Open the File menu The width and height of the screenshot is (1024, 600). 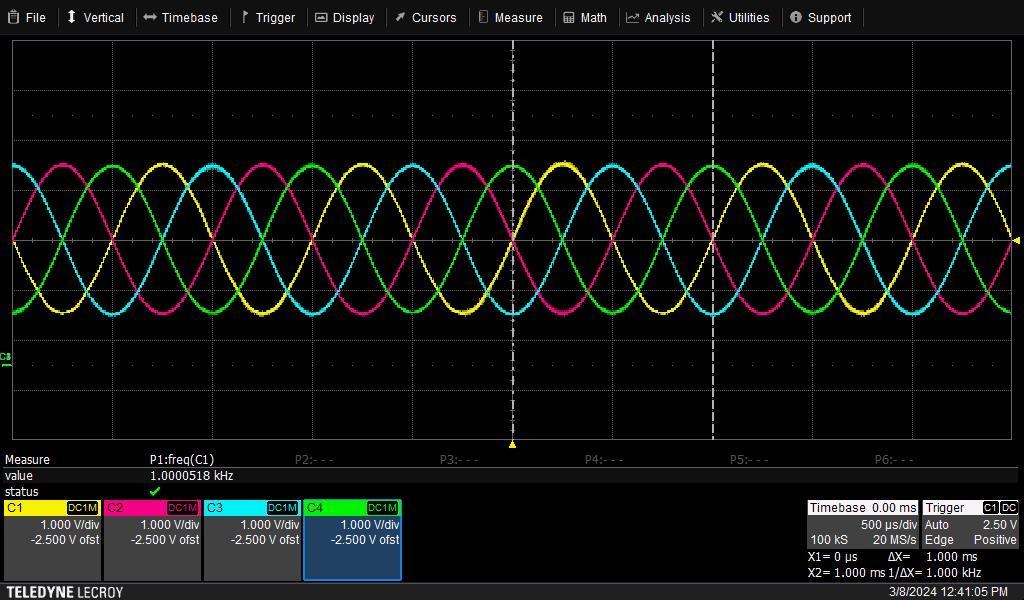click(26, 18)
